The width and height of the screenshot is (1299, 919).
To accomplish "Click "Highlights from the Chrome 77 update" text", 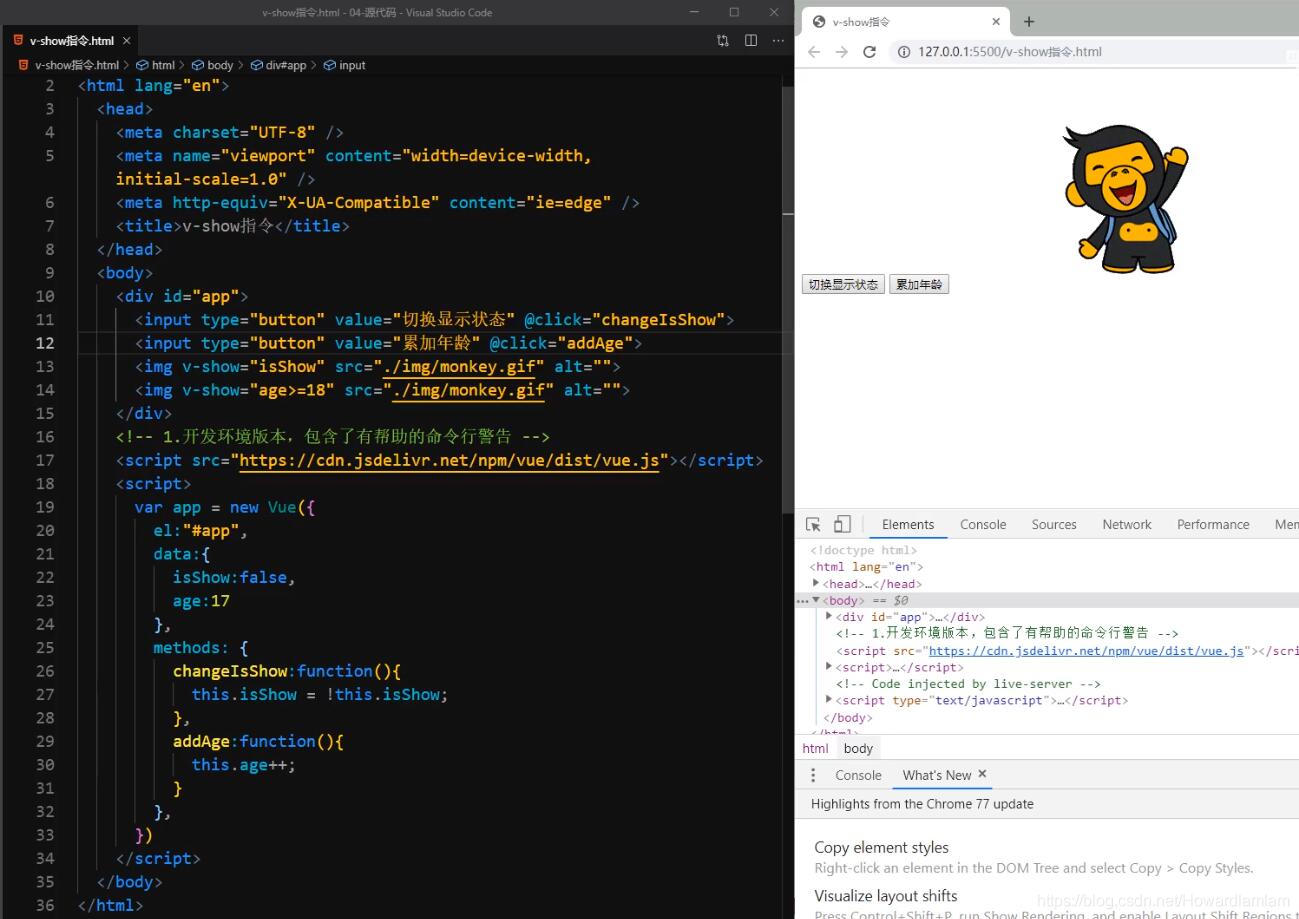I will (x=922, y=804).
